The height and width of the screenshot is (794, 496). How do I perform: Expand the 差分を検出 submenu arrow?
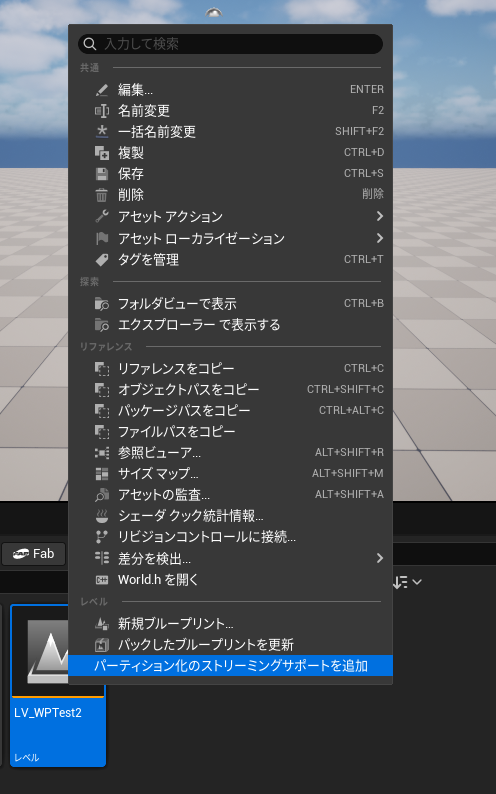pyautogui.click(x=380, y=558)
